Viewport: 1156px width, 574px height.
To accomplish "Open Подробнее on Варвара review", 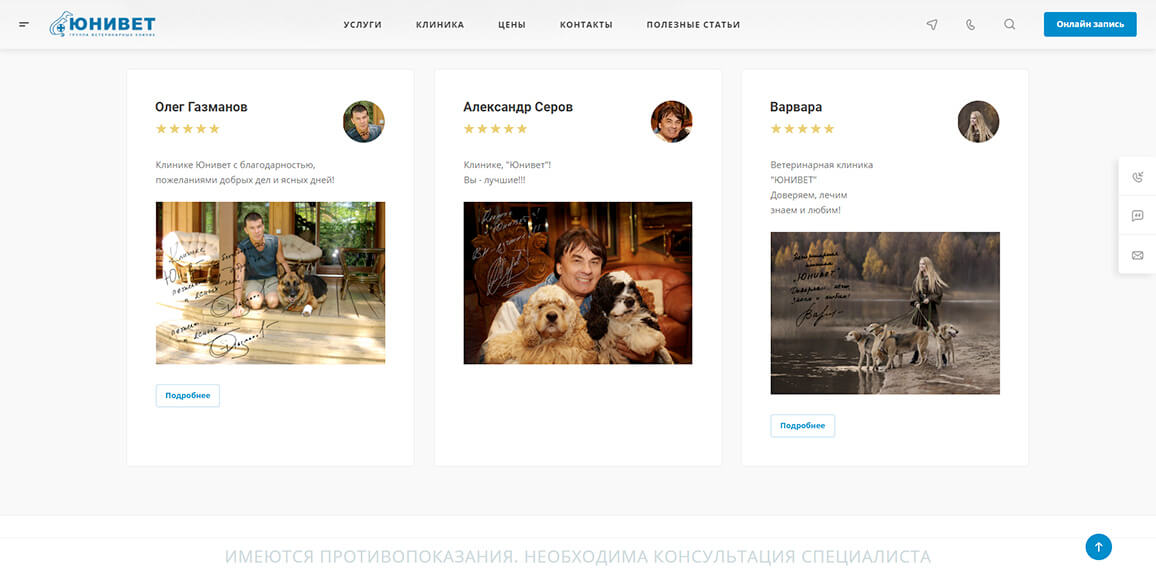I will [x=802, y=426].
